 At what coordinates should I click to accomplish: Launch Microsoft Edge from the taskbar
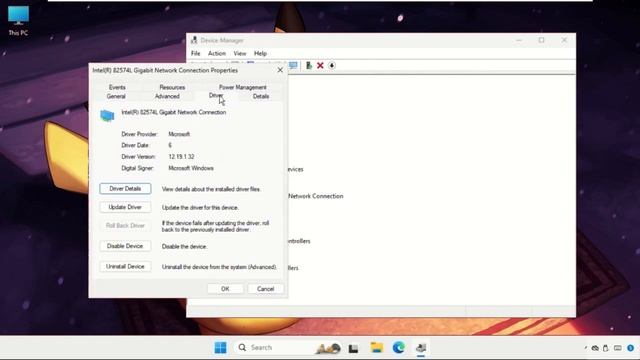click(x=399, y=348)
